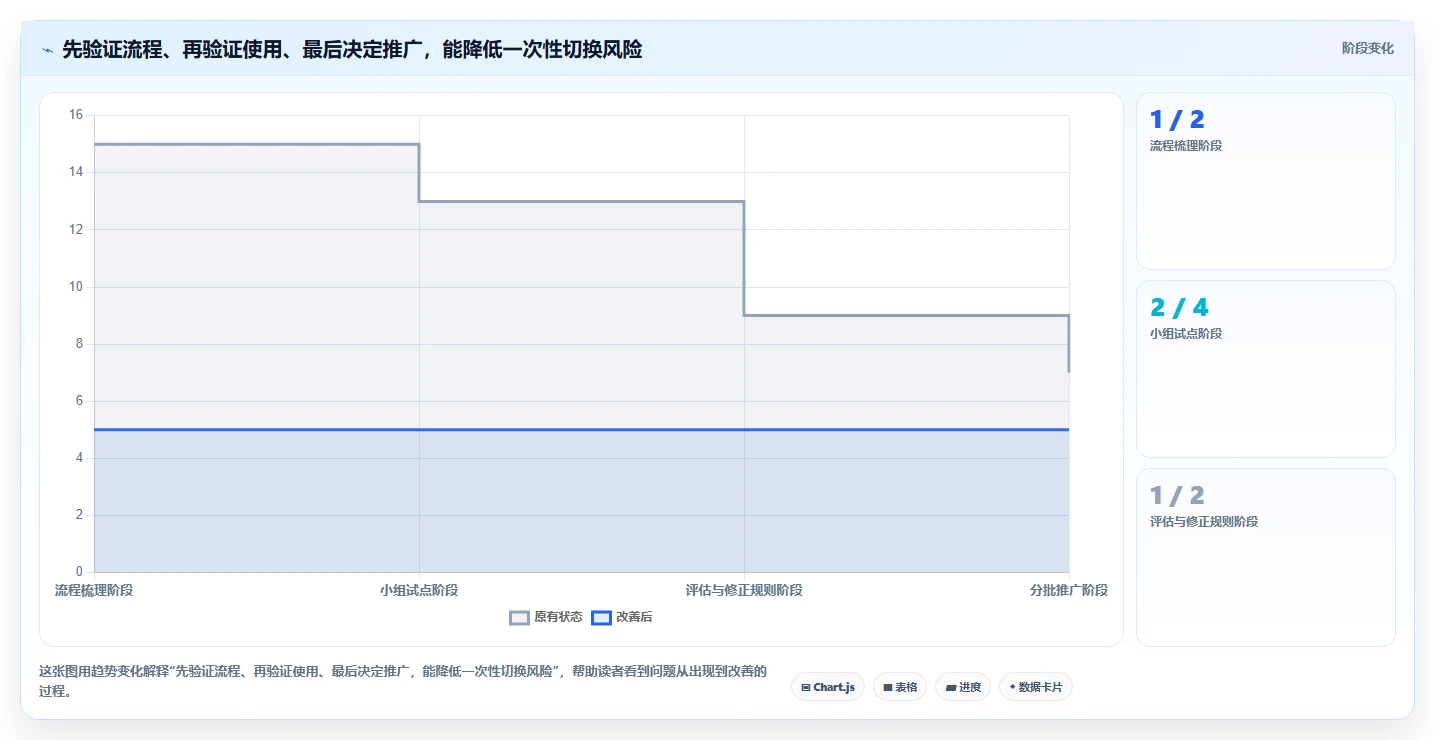This screenshot has height=740, width=1435.
Task: Click y-axis value 16
Action: (76, 115)
